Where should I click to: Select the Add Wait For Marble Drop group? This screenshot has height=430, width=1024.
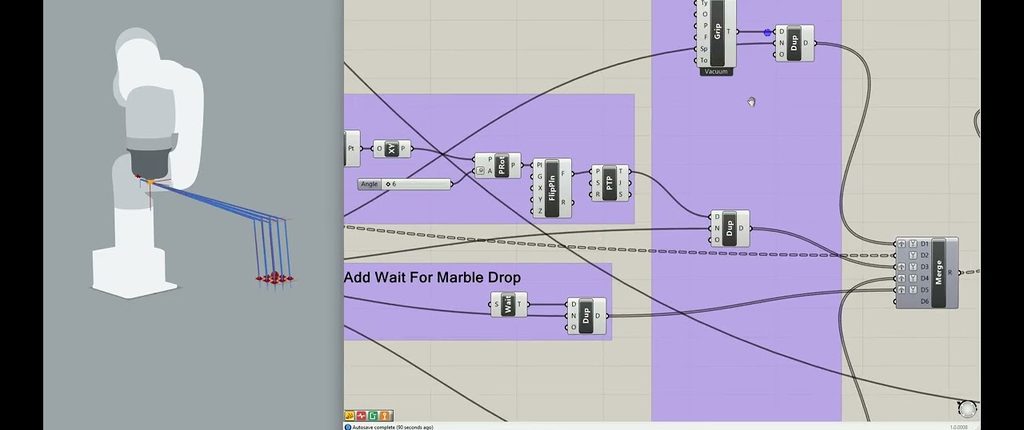[477, 301]
